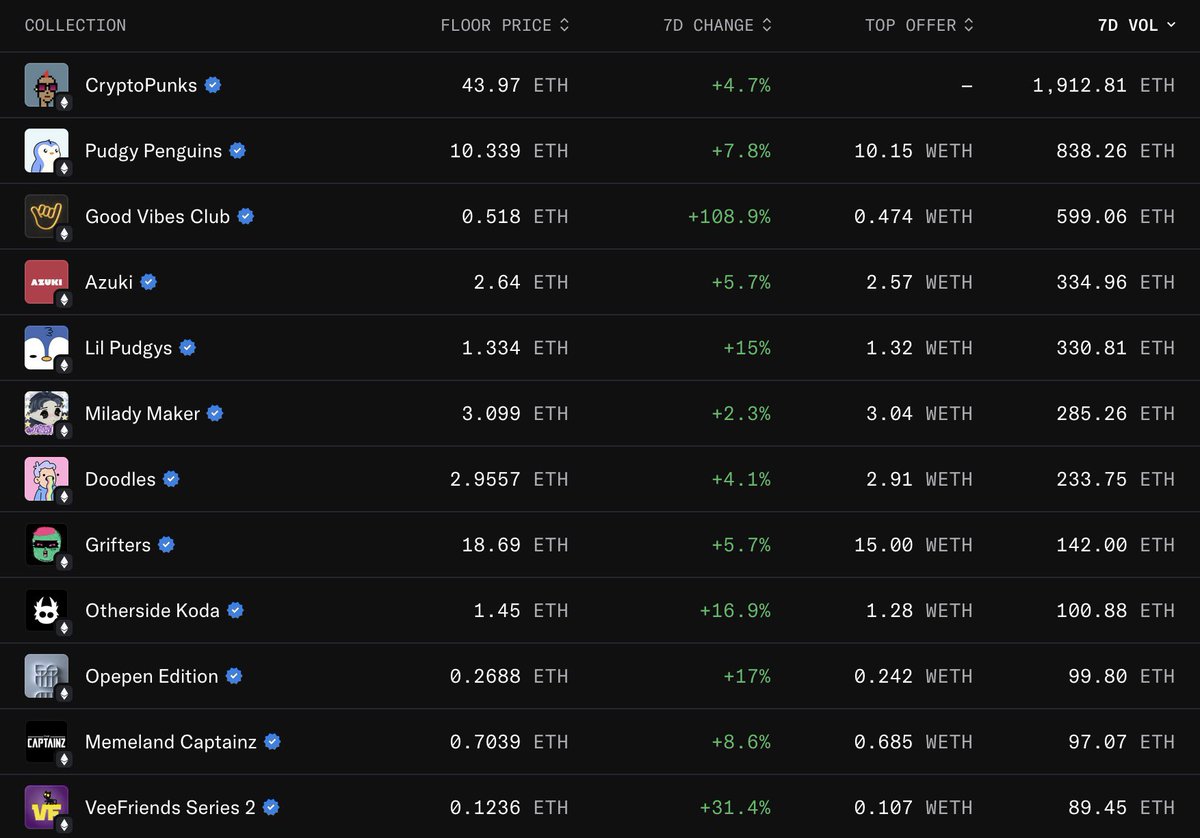This screenshot has width=1200, height=838.
Task: Click the Opepen Edition avatar icon
Action: point(47,676)
